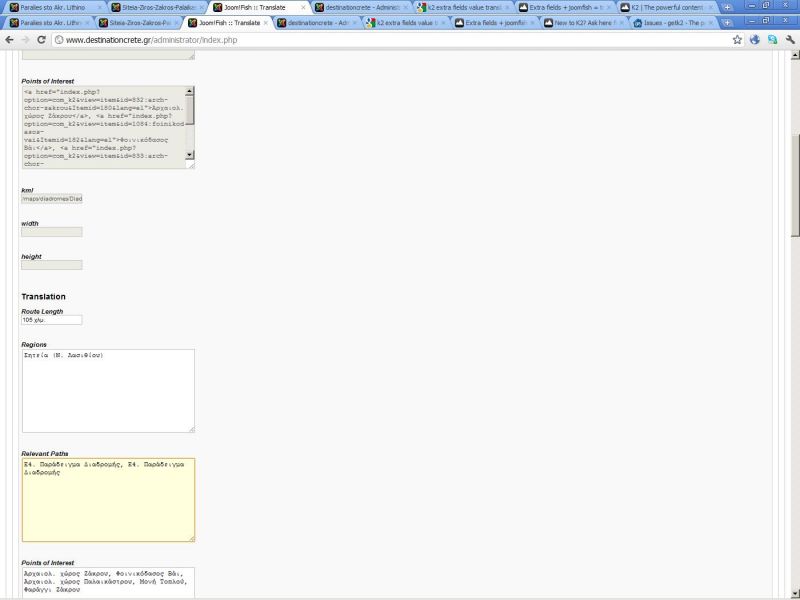This screenshot has width=800, height=600.
Task: Go back using the browser back arrow
Action: point(10,40)
